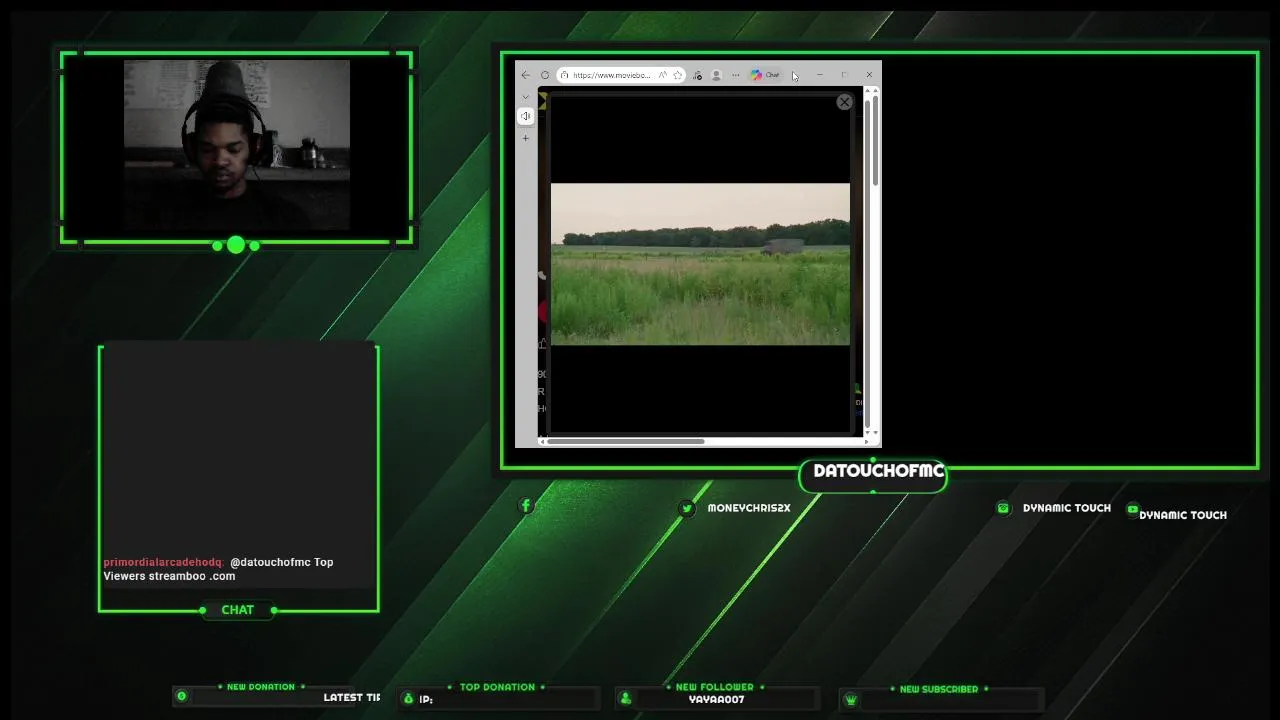Click MONEYCHRIS2X text
The width and height of the screenshot is (1280, 720).
click(749, 508)
